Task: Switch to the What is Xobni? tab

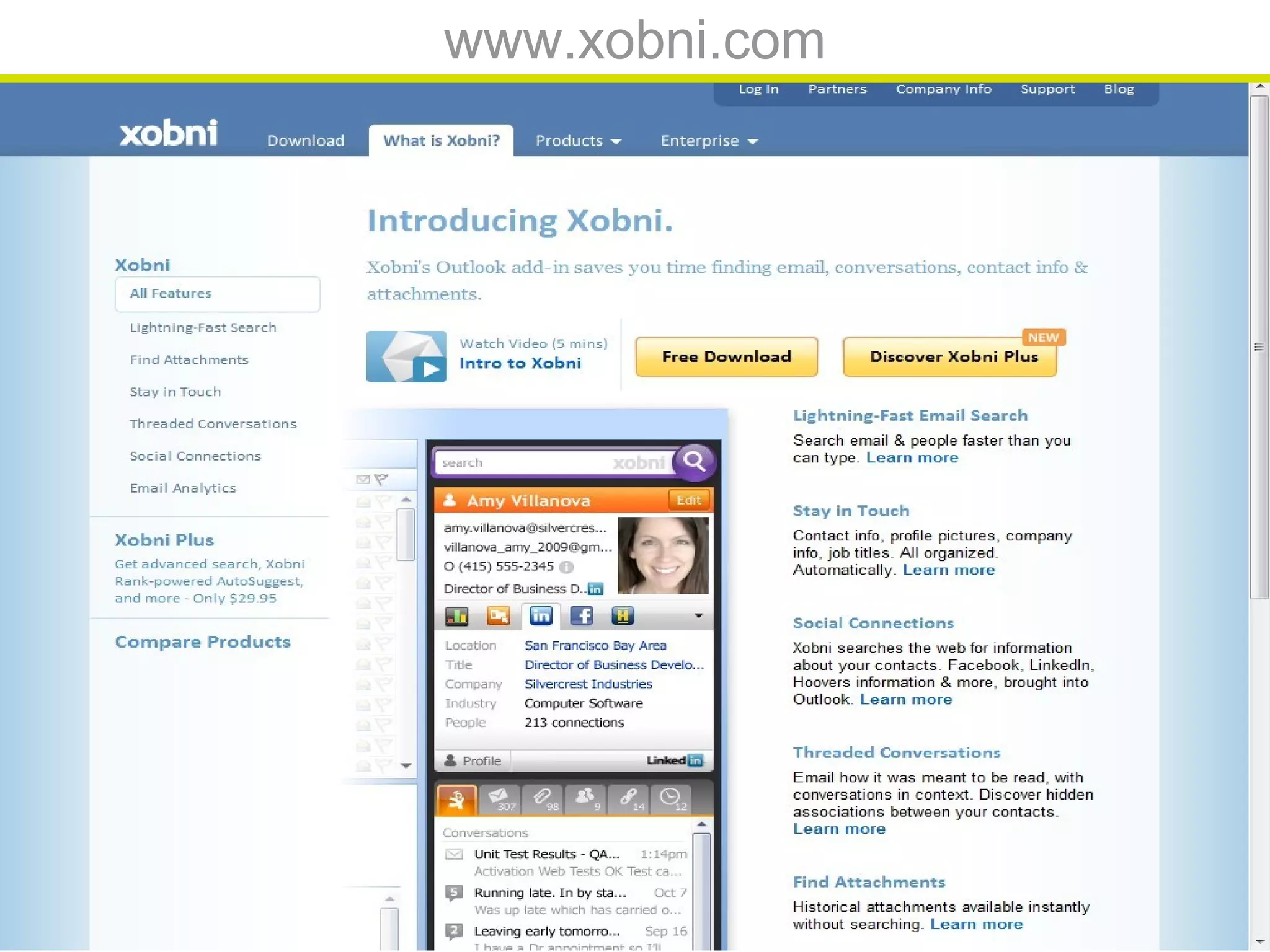Action: [x=441, y=141]
